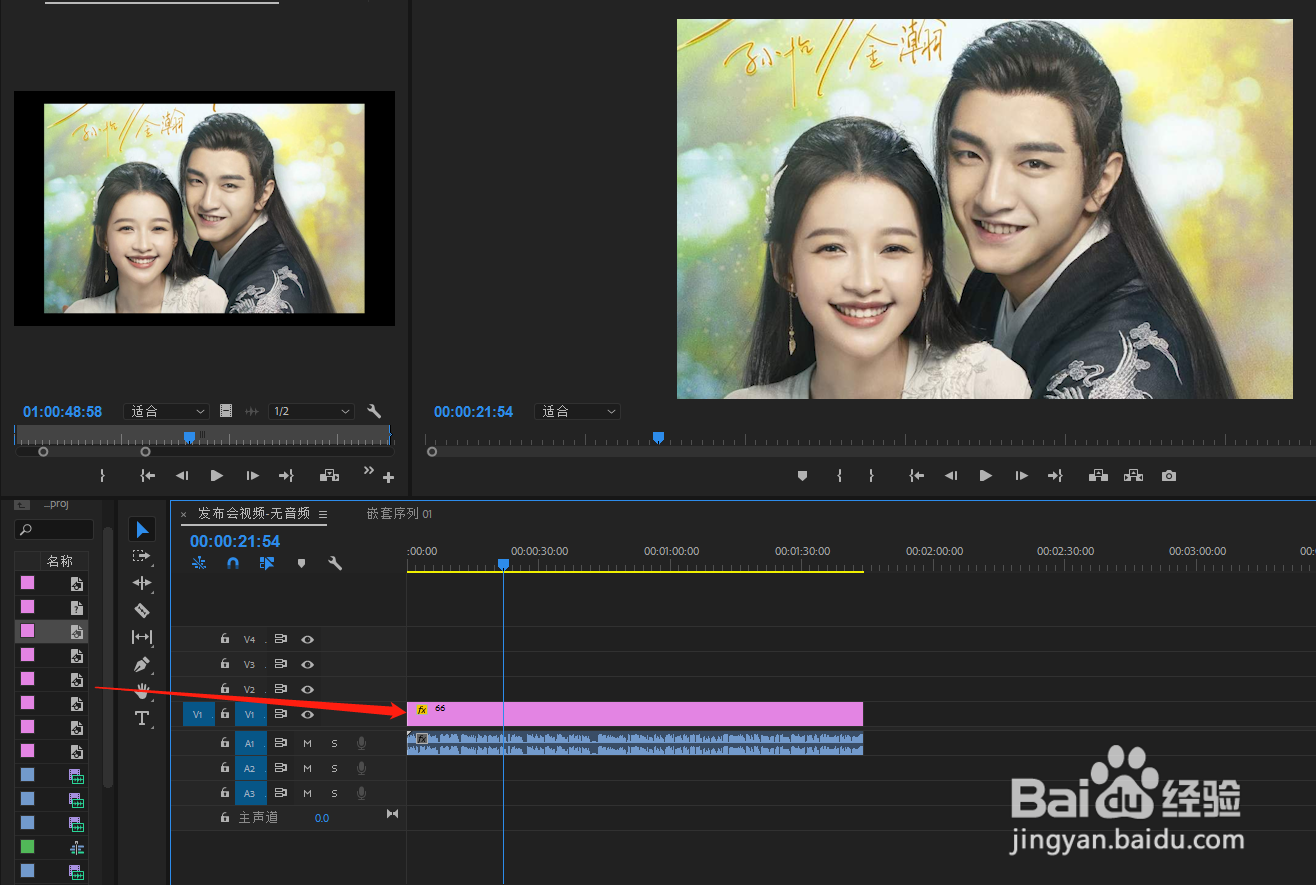Screen dimensions: 1316x885
Task: Toggle Linked Selection in the timeline header
Action: (266, 563)
